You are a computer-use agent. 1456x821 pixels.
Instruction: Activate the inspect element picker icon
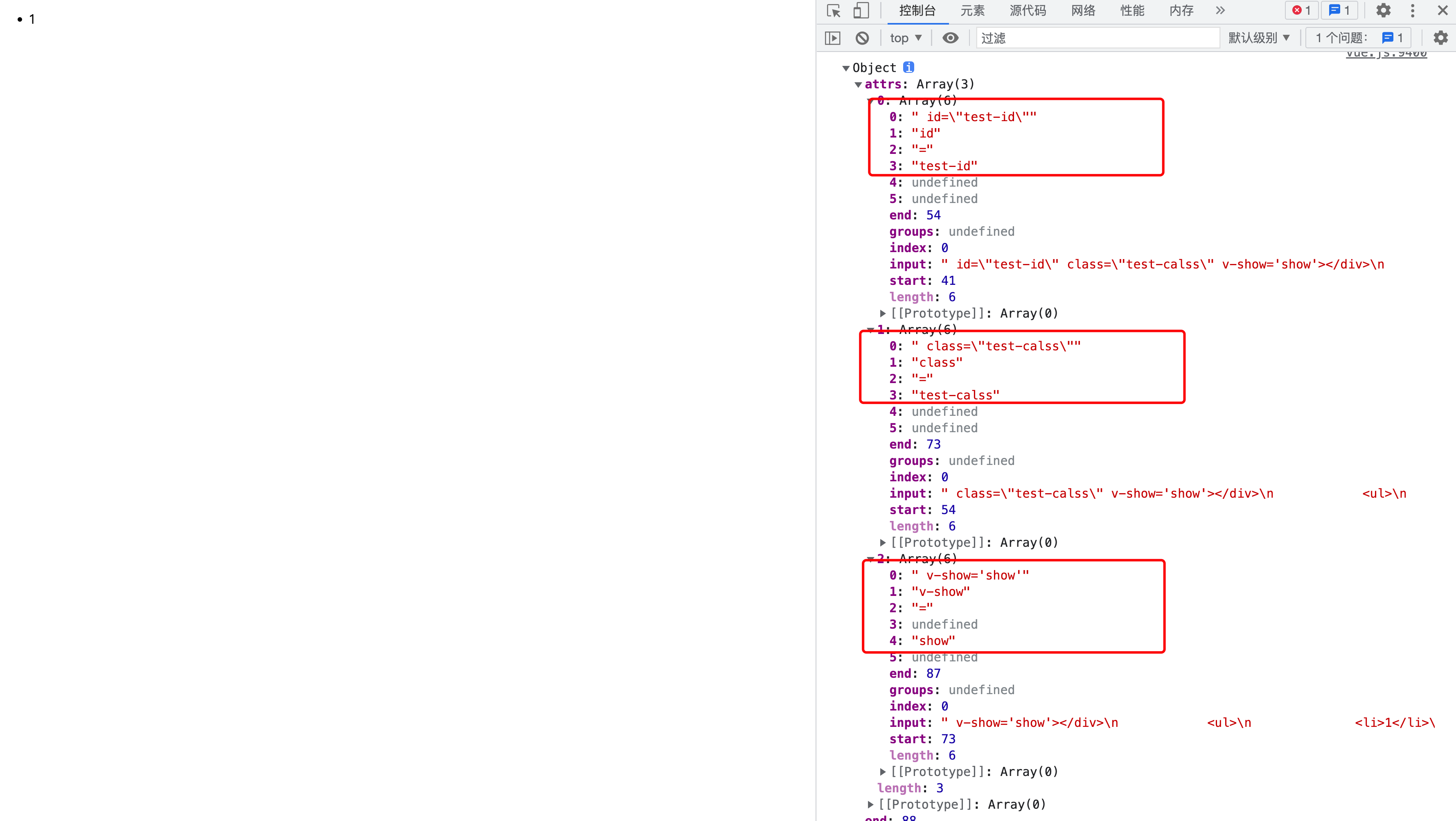pos(834,11)
